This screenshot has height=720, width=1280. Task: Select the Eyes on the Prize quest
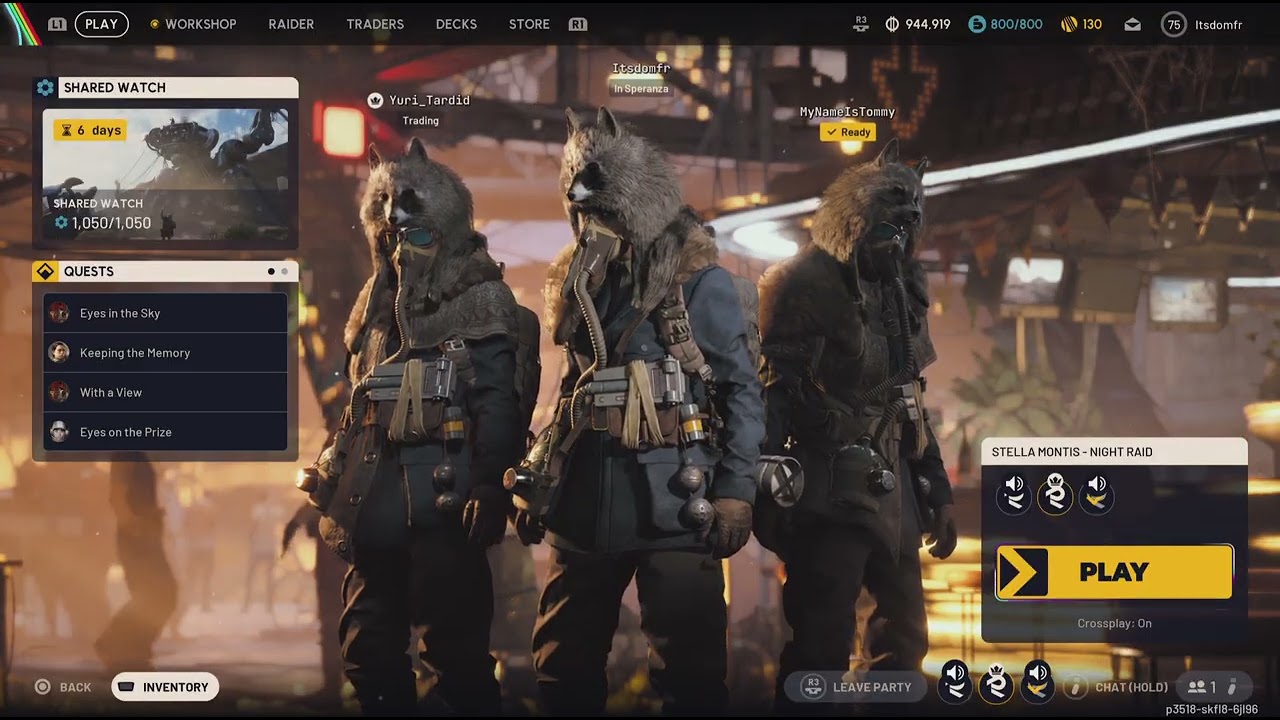[x=165, y=432]
